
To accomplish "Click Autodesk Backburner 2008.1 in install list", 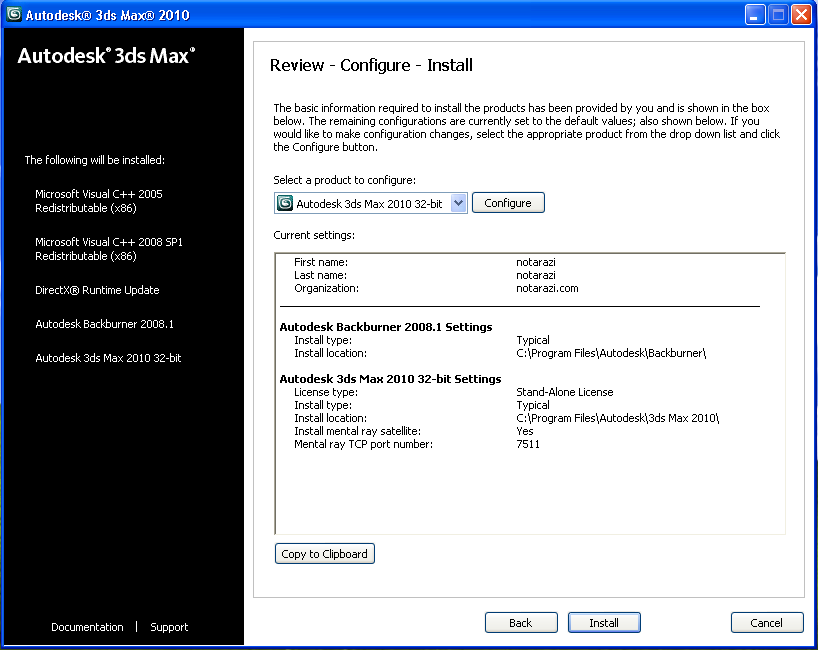I will coord(104,324).
